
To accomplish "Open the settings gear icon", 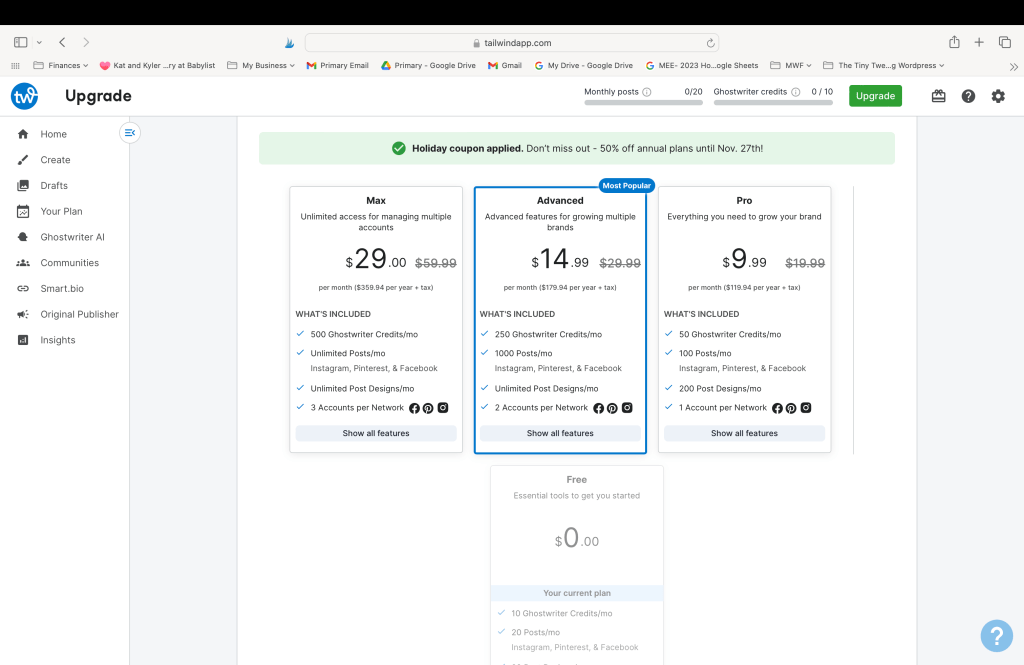I will pos(998,96).
